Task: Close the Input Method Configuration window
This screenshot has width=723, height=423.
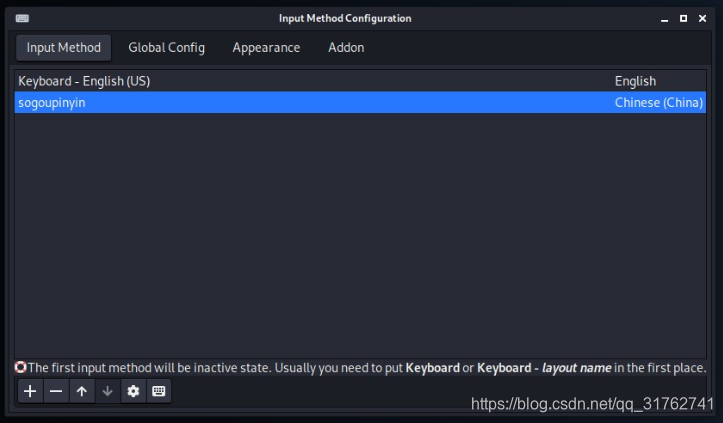Action: point(702,18)
